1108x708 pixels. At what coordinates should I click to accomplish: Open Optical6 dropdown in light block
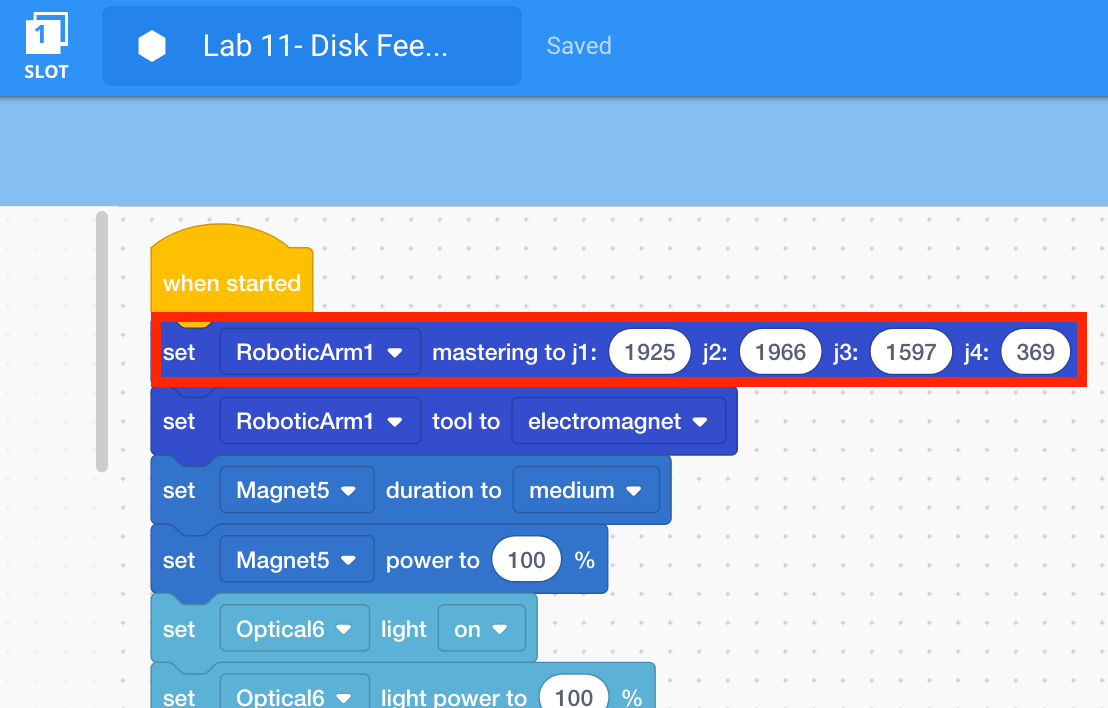click(294, 630)
